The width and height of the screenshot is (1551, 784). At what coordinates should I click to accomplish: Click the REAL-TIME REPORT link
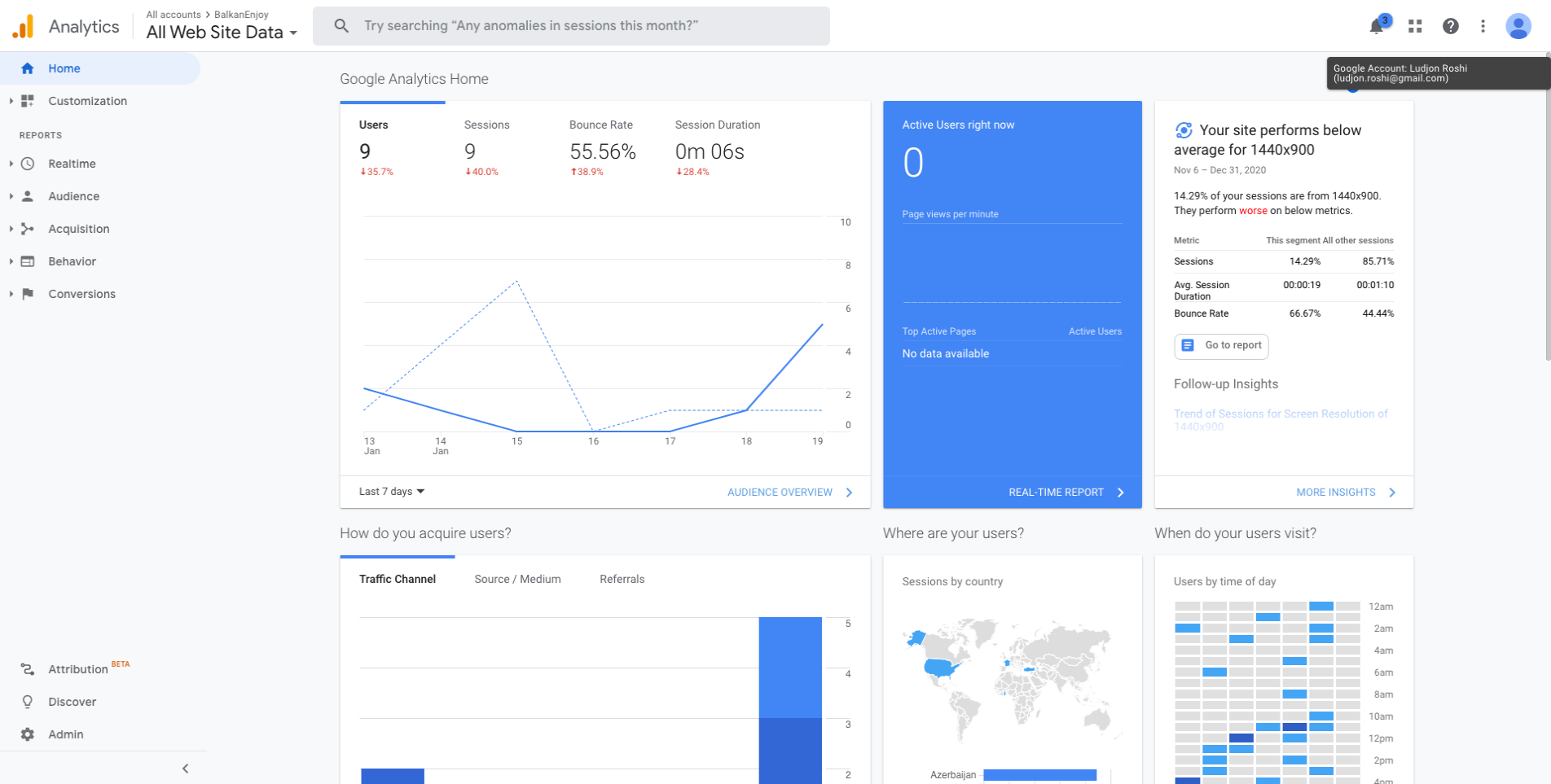(1056, 493)
